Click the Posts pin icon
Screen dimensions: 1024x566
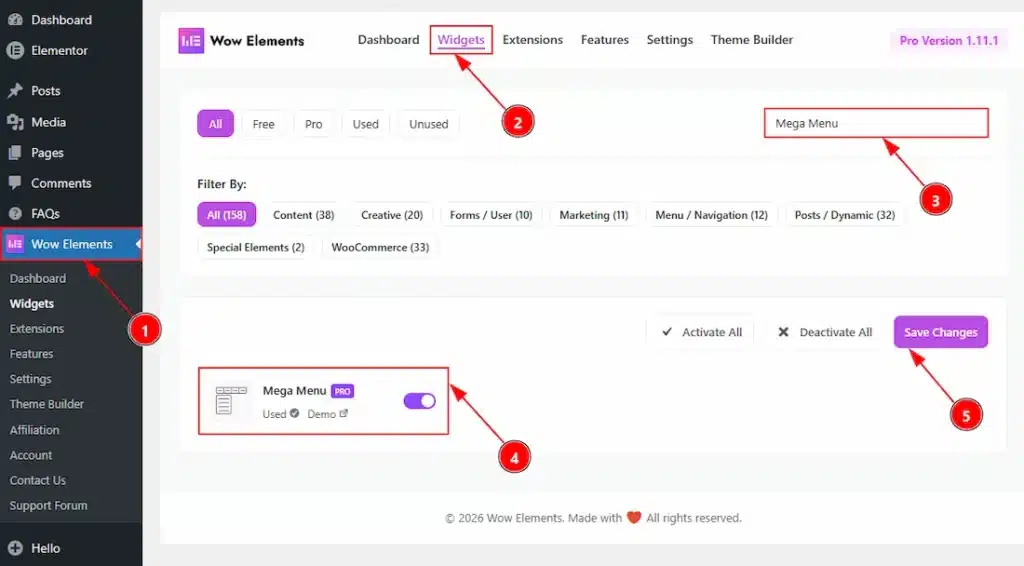pos(15,91)
